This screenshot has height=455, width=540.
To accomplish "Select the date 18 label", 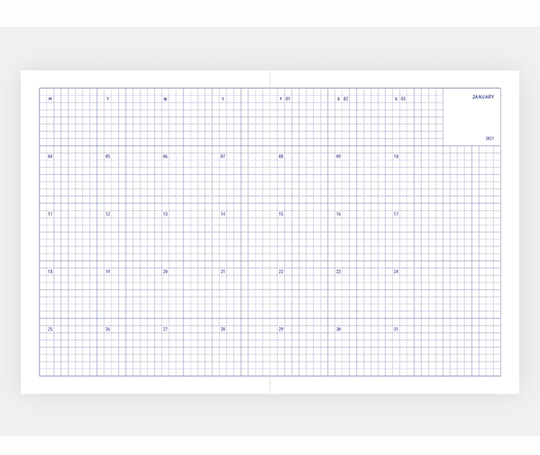I will 50,272.
